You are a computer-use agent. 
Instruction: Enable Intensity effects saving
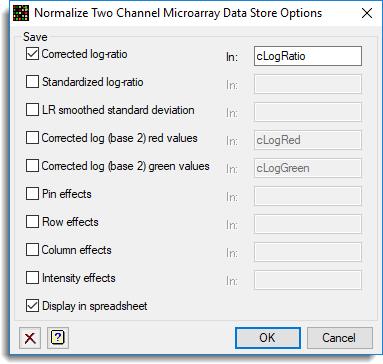(32, 278)
